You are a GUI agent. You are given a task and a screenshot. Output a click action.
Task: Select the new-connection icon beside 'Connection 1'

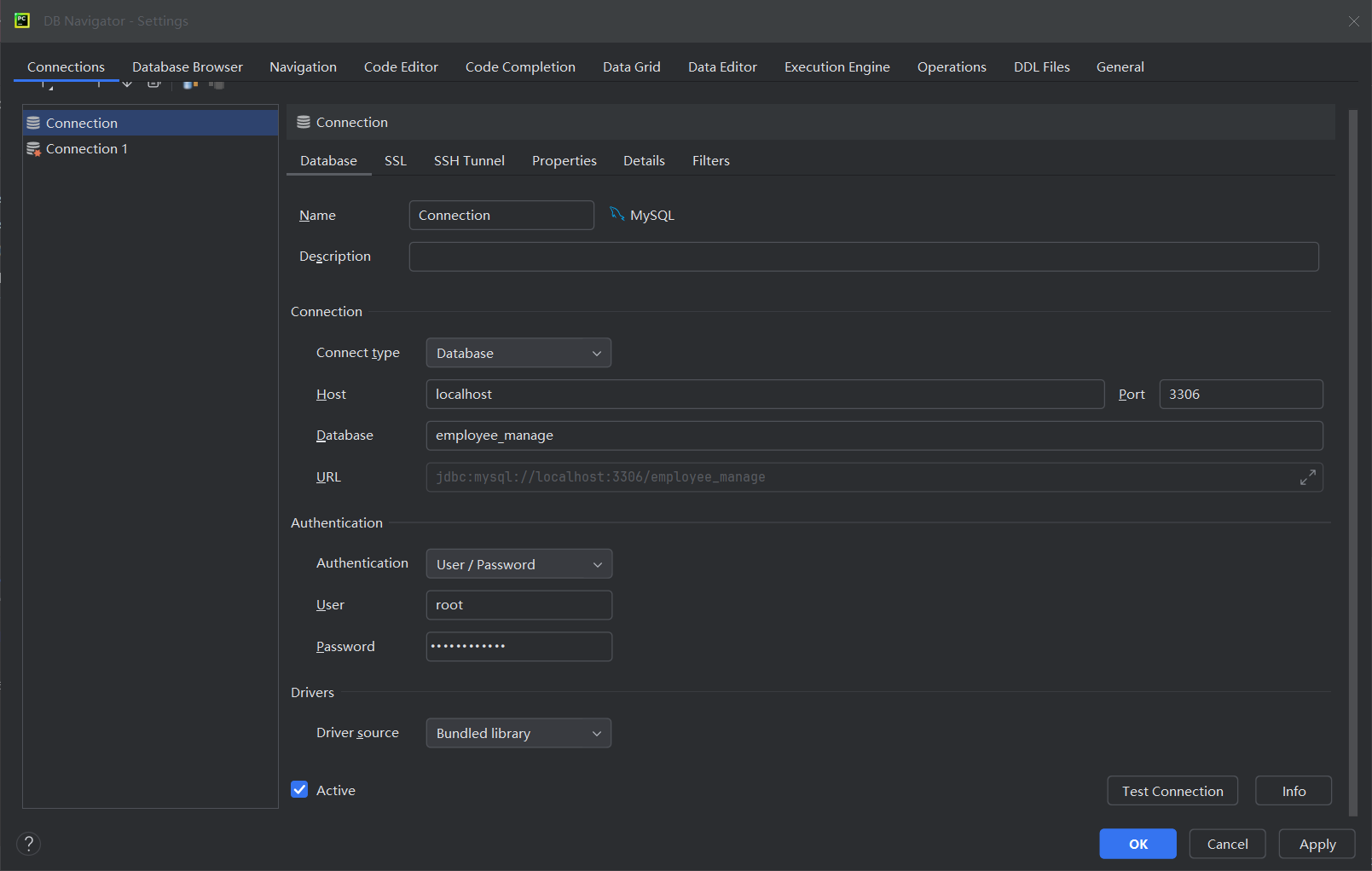pos(33,149)
